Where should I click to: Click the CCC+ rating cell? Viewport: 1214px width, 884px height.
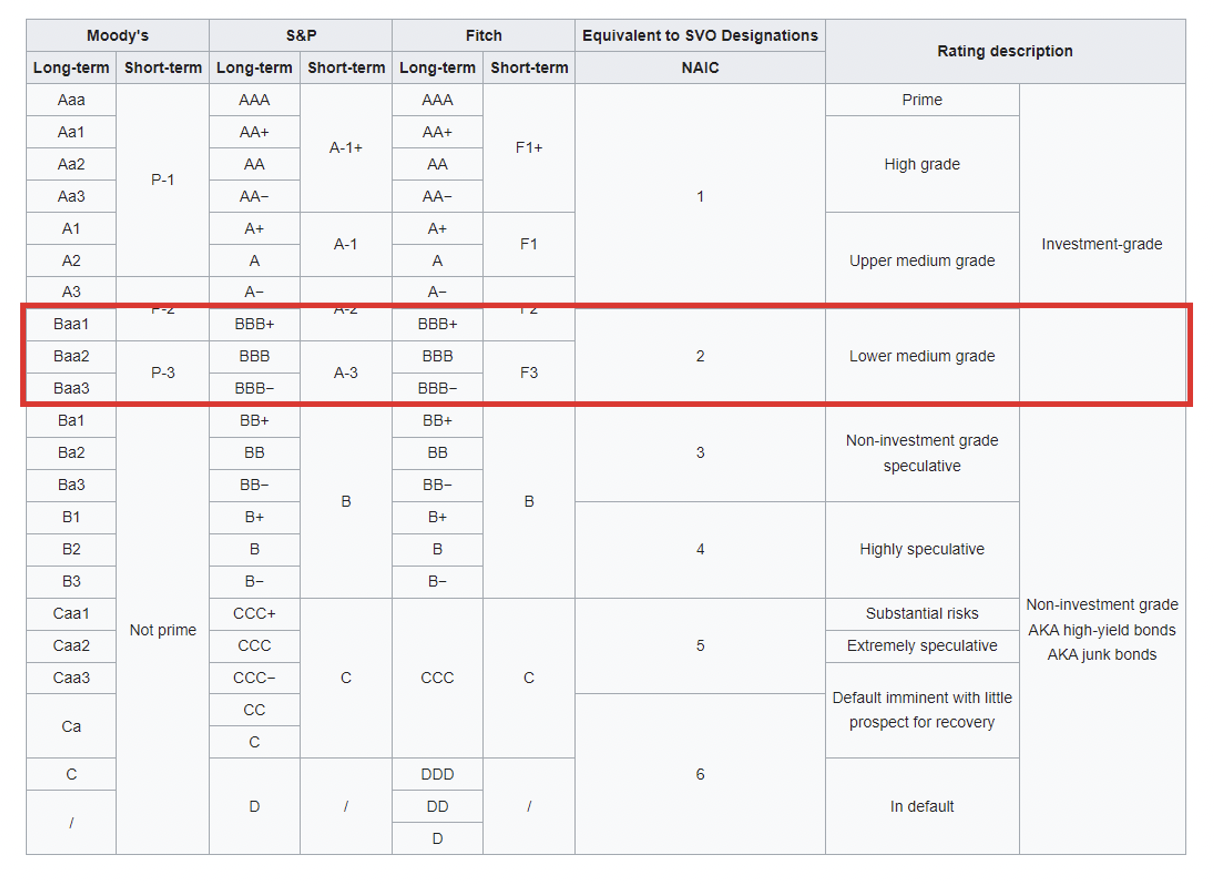click(x=254, y=614)
